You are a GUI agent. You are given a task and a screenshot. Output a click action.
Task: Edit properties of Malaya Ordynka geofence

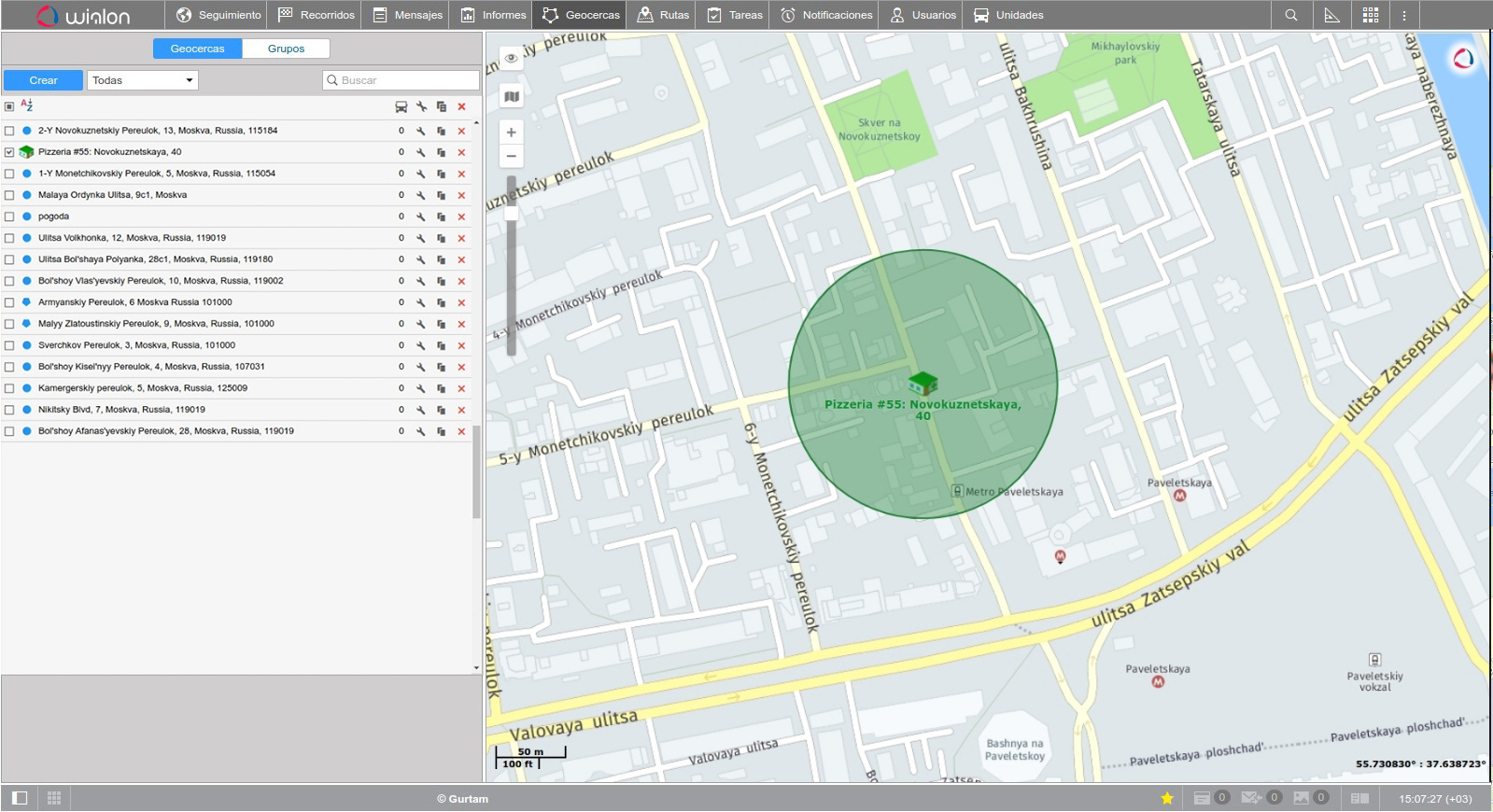coord(421,195)
